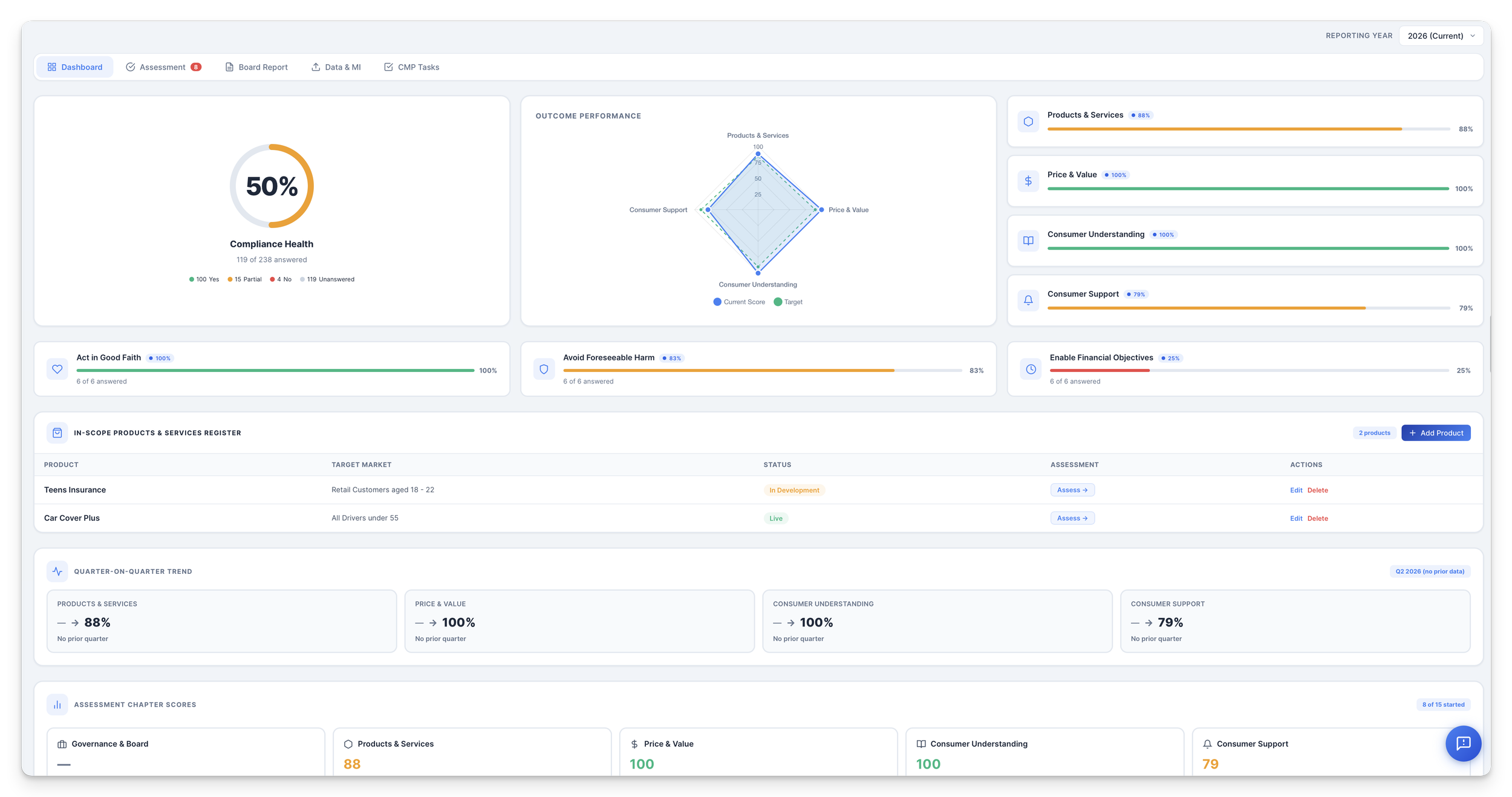The width and height of the screenshot is (1512, 797).
Task: Click the Consumer Support 79% progress bar
Action: click(x=1248, y=308)
